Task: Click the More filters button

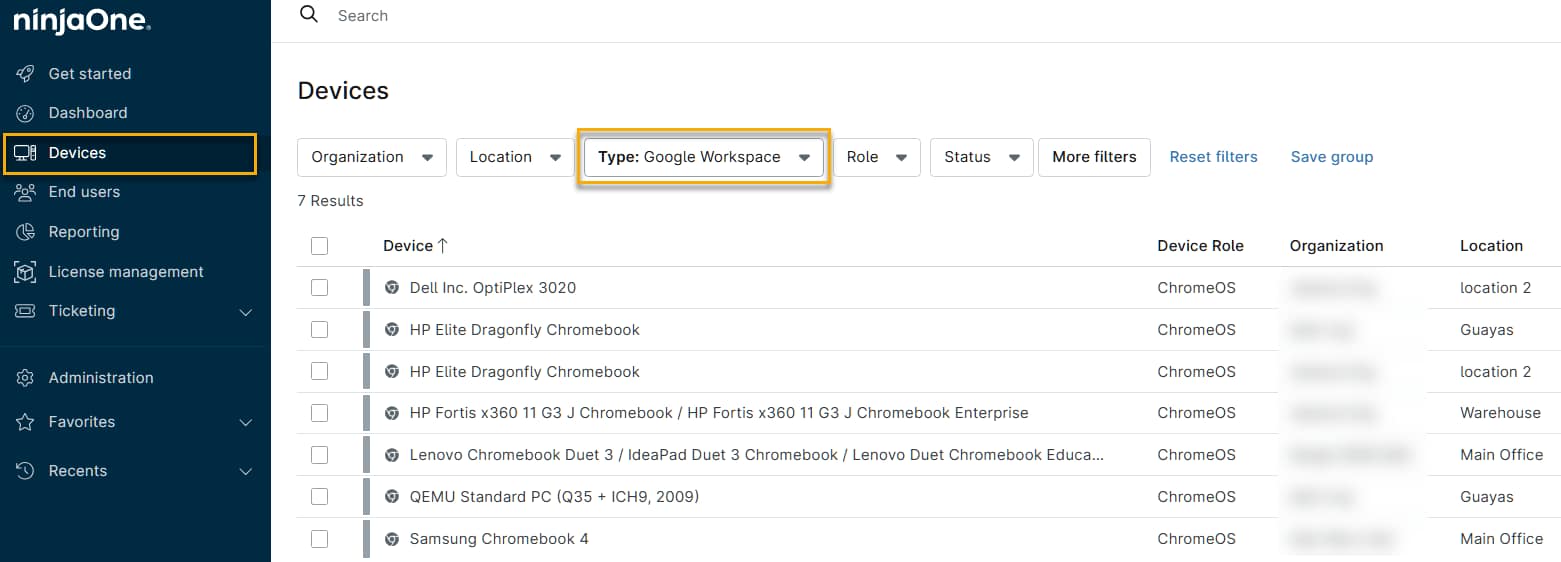Action: (x=1094, y=157)
